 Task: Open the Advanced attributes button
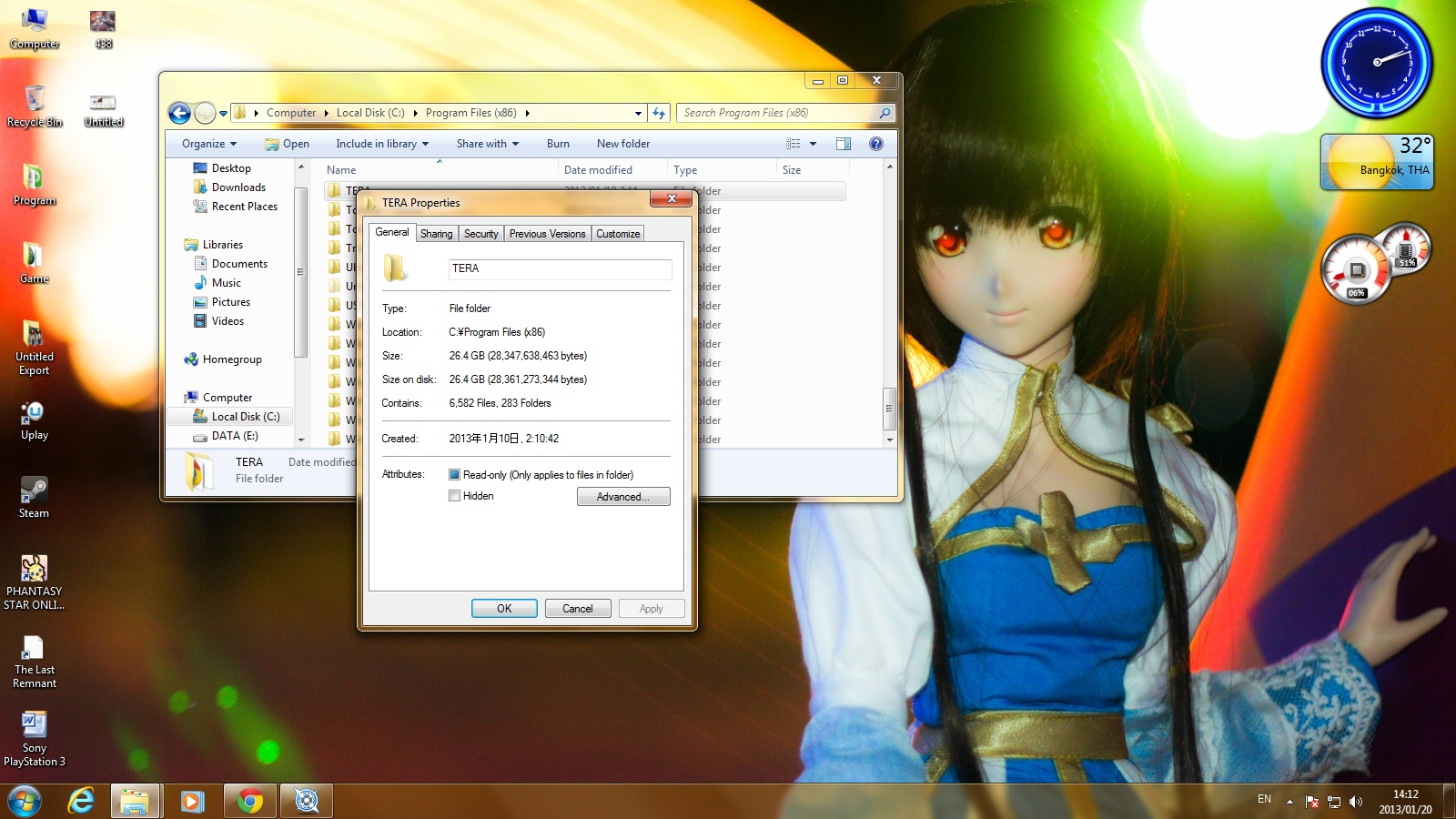pos(623,497)
